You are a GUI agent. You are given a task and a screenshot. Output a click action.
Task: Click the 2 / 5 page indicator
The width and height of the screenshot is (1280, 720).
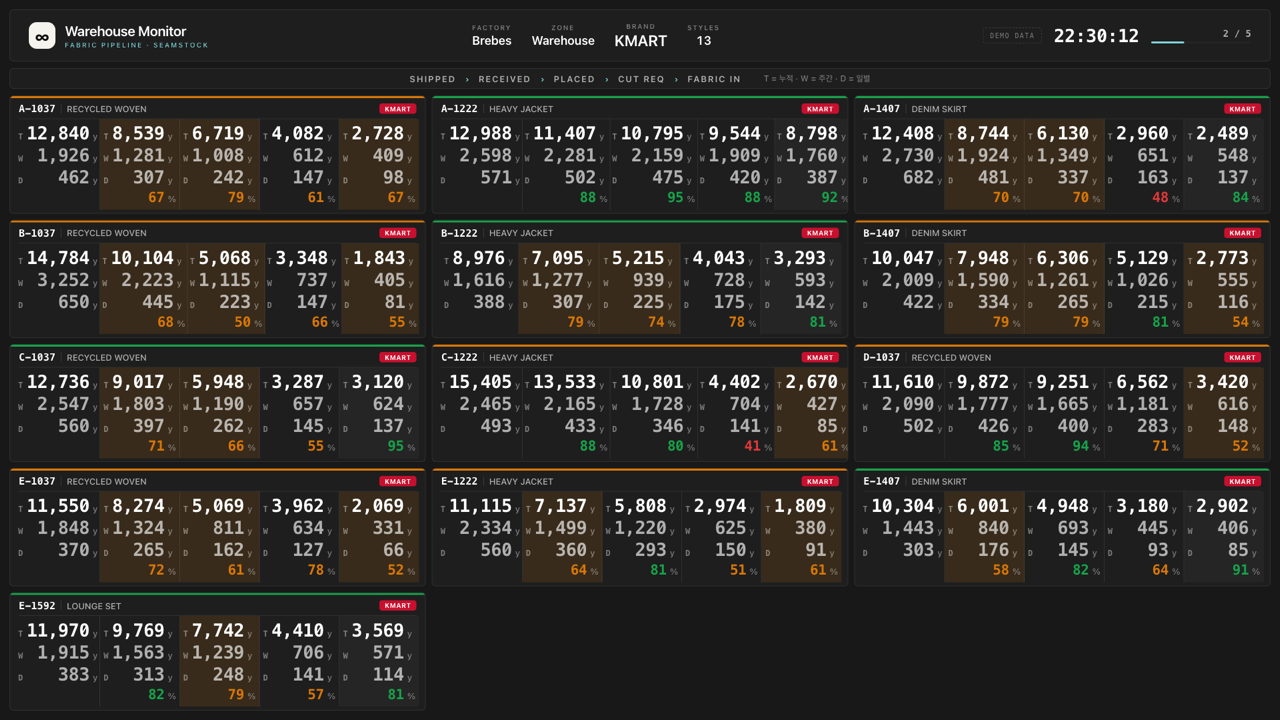click(x=1237, y=34)
